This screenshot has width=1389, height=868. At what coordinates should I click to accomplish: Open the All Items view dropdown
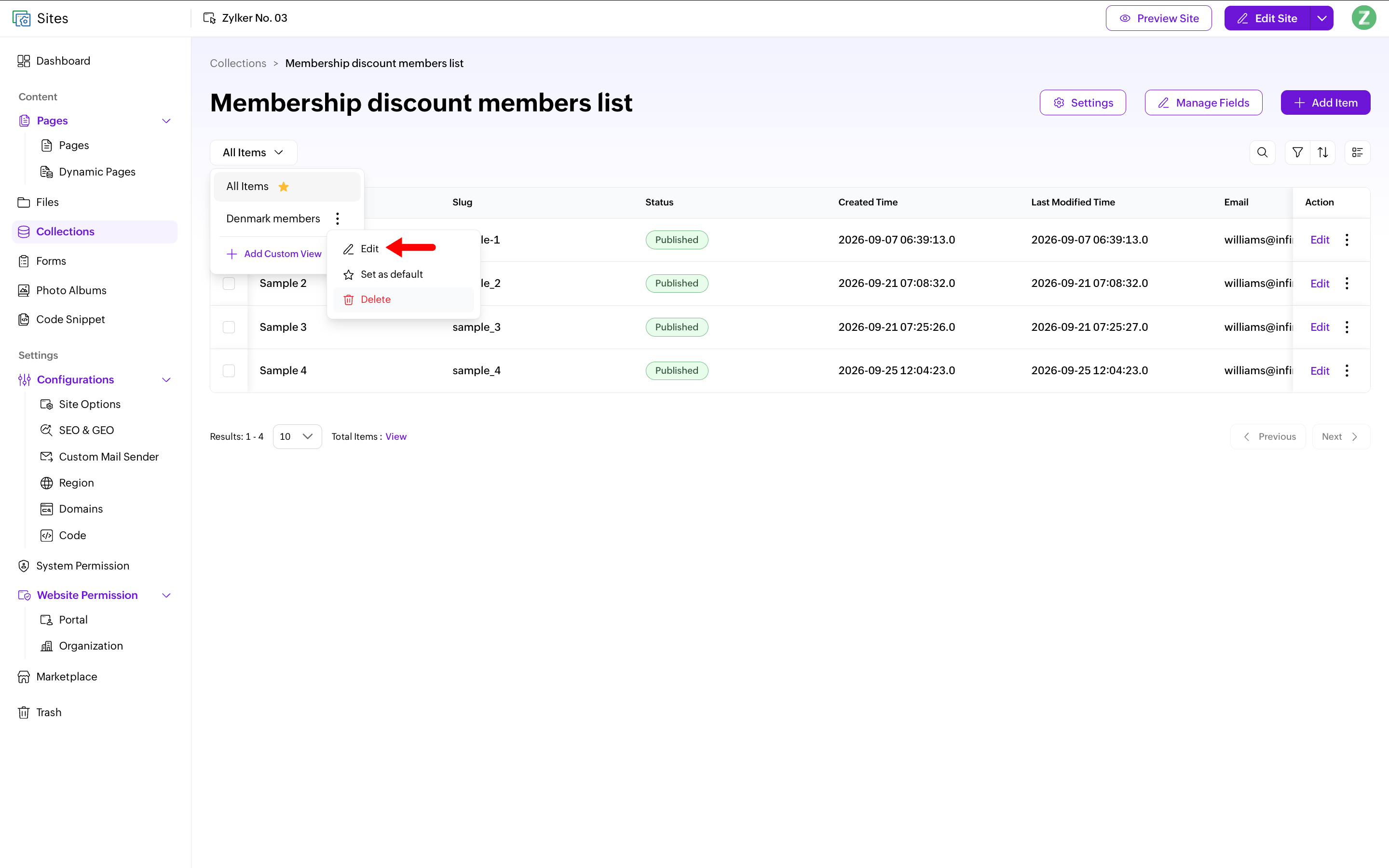254,152
